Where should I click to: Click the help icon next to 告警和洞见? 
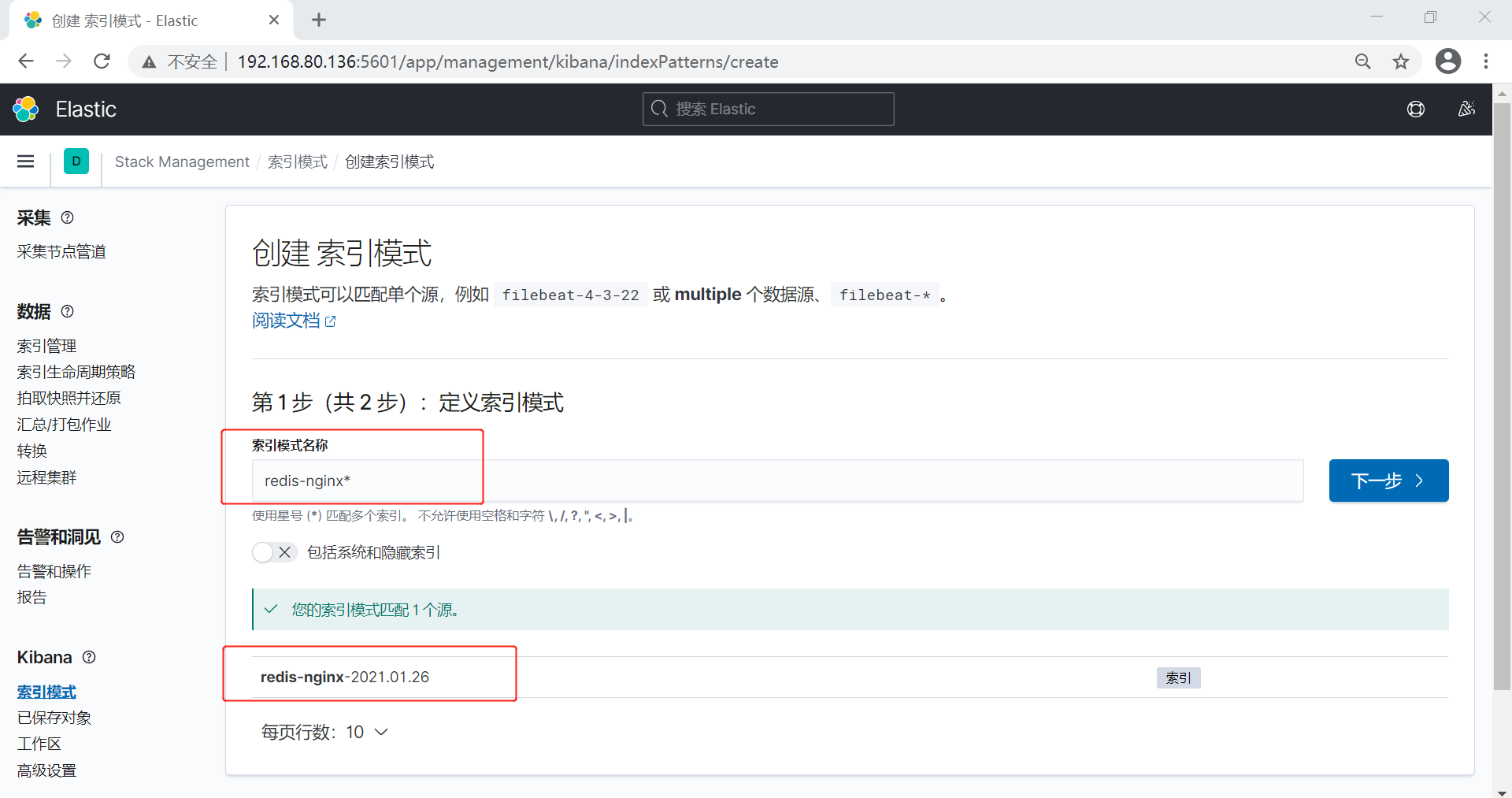click(x=117, y=536)
